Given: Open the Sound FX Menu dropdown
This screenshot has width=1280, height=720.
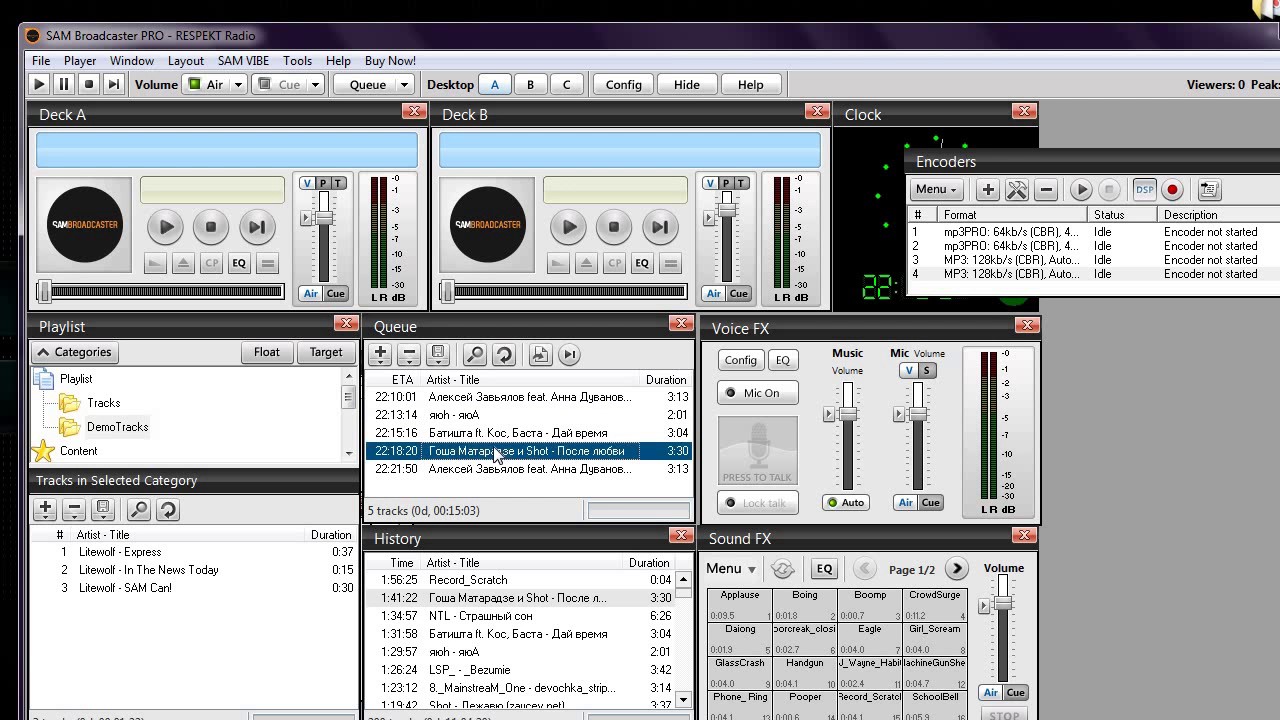Looking at the screenshot, I should [731, 569].
